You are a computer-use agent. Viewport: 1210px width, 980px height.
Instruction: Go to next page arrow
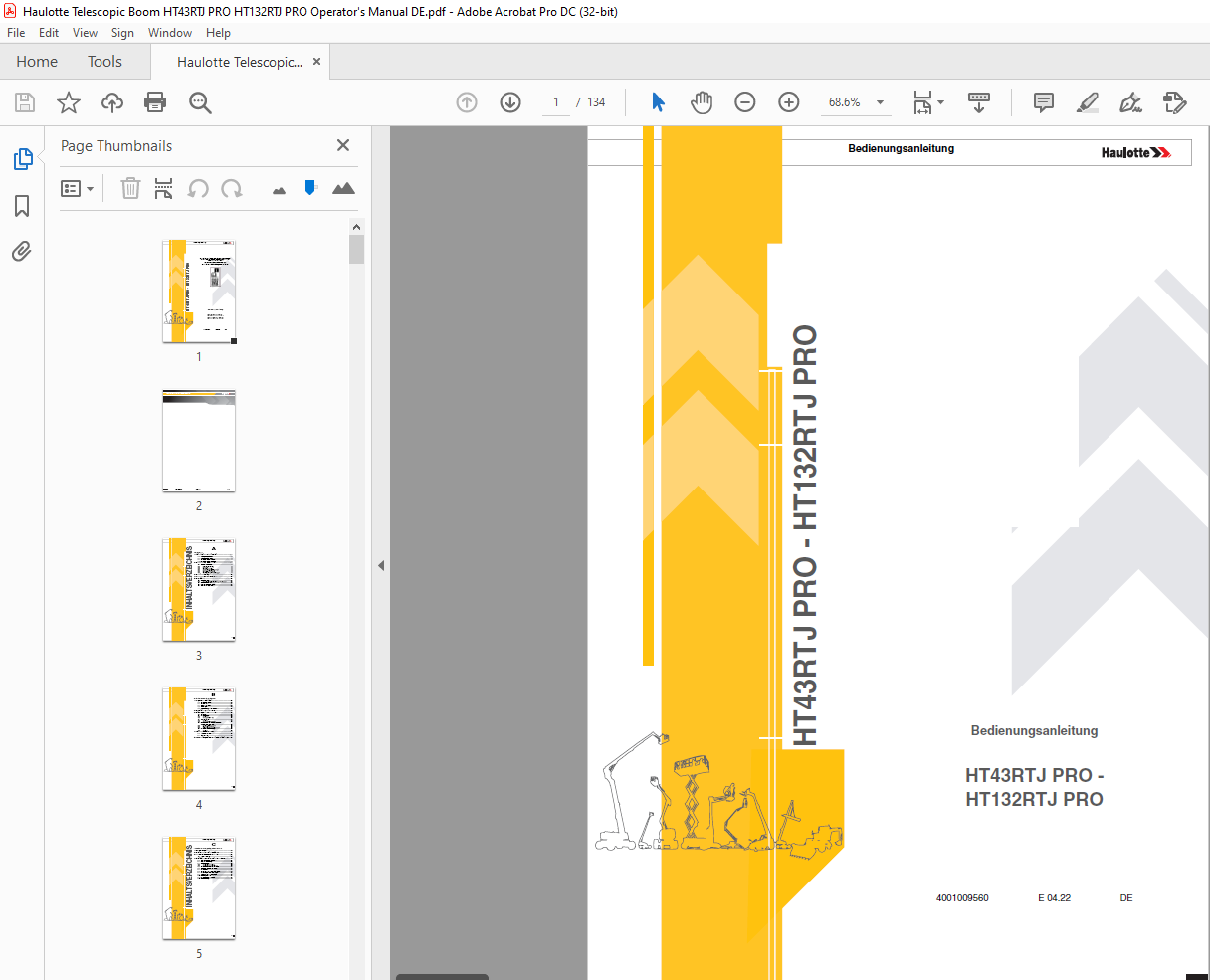pos(510,102)
